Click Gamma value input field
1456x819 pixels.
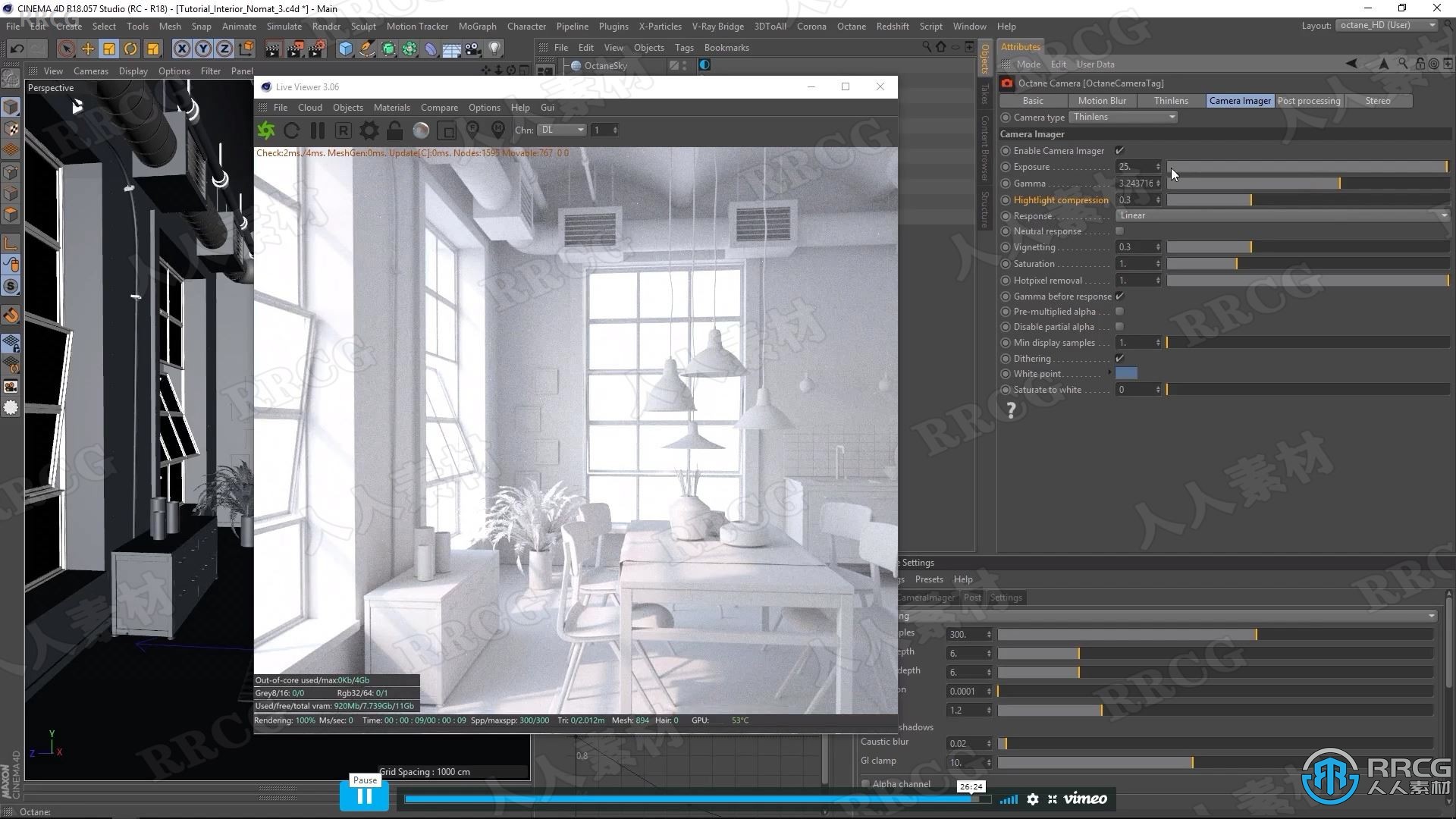tap(1134, 184)
